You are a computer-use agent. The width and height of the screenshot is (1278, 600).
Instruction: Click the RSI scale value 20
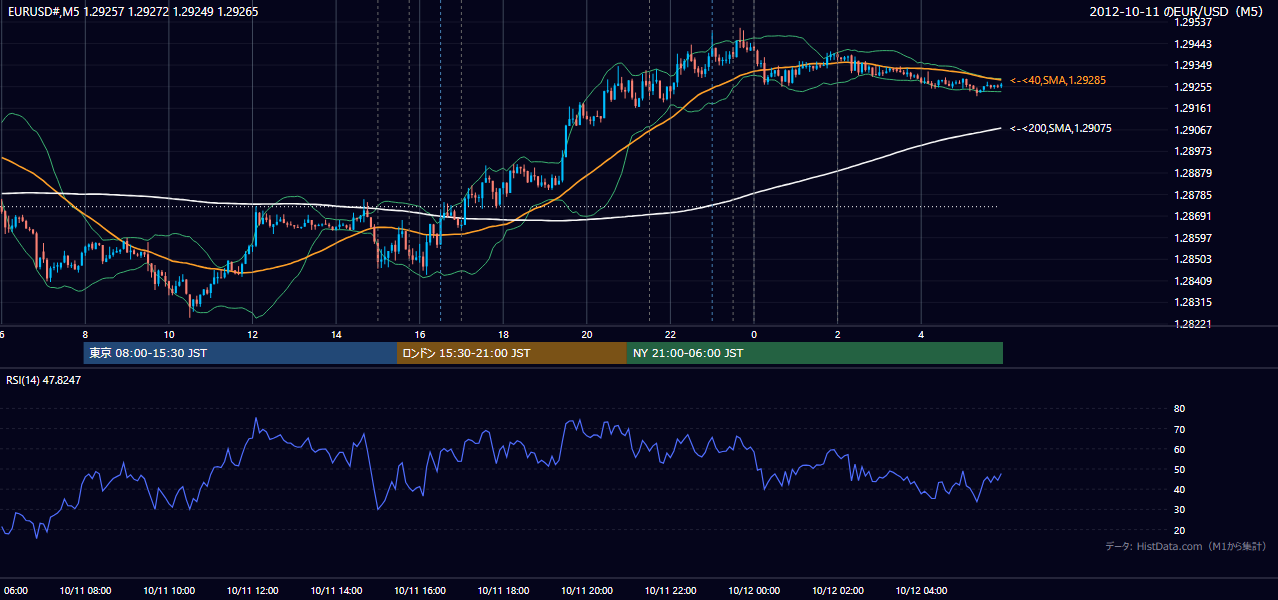[1179, 531]
